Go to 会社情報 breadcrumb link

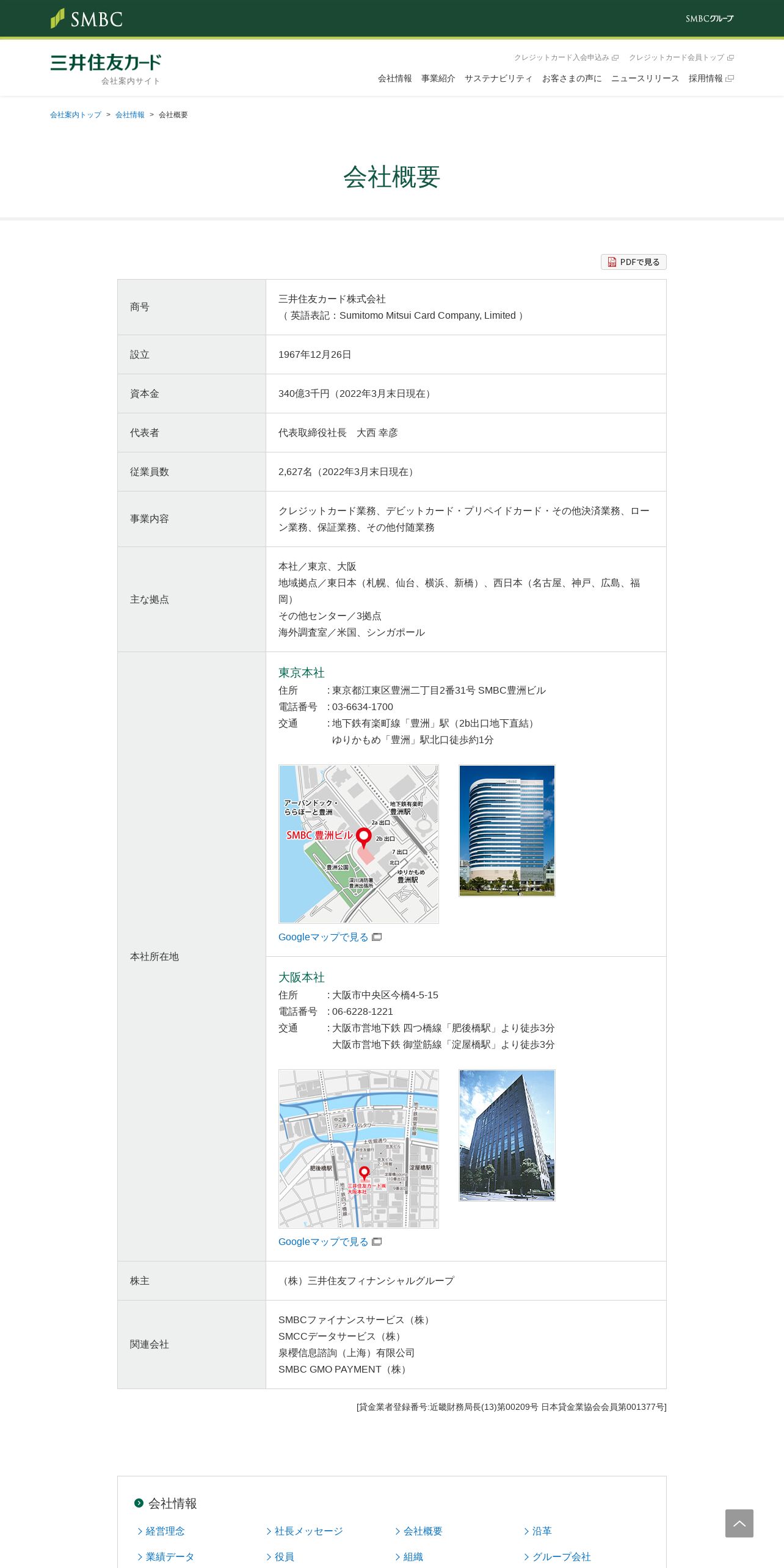(x=130, y=115)
